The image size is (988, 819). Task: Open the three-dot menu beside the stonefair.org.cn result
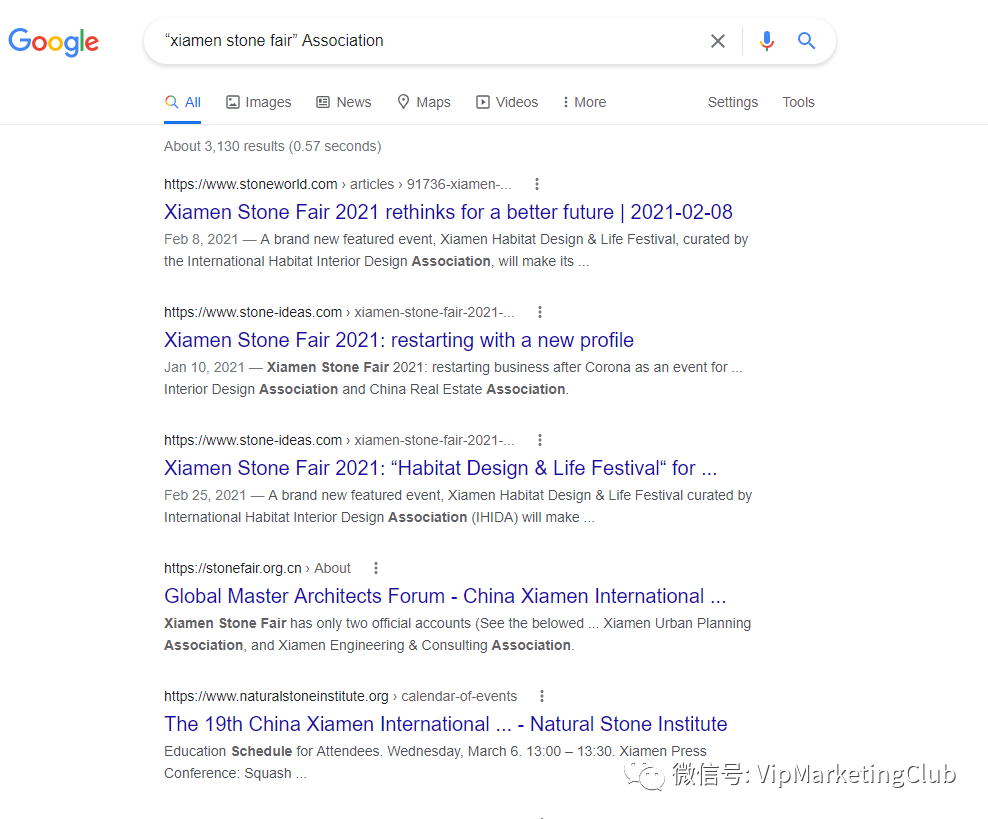pyautogui.click(x=375, y=567)
